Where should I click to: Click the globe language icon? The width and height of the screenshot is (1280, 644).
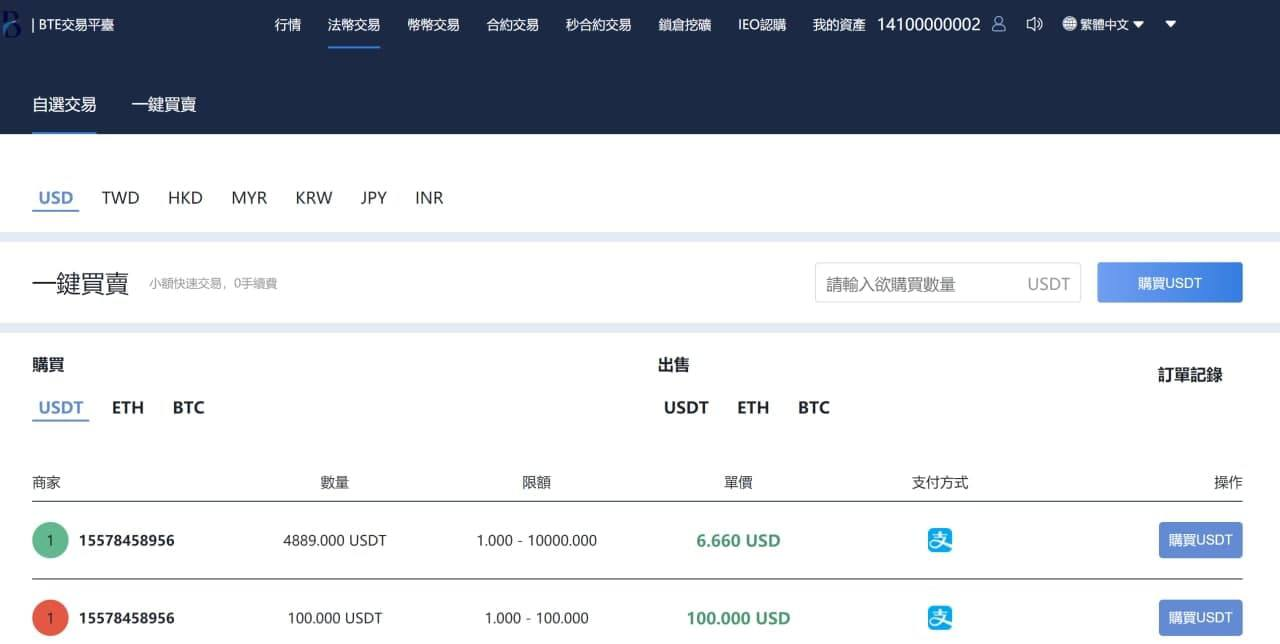[1070, 24]
